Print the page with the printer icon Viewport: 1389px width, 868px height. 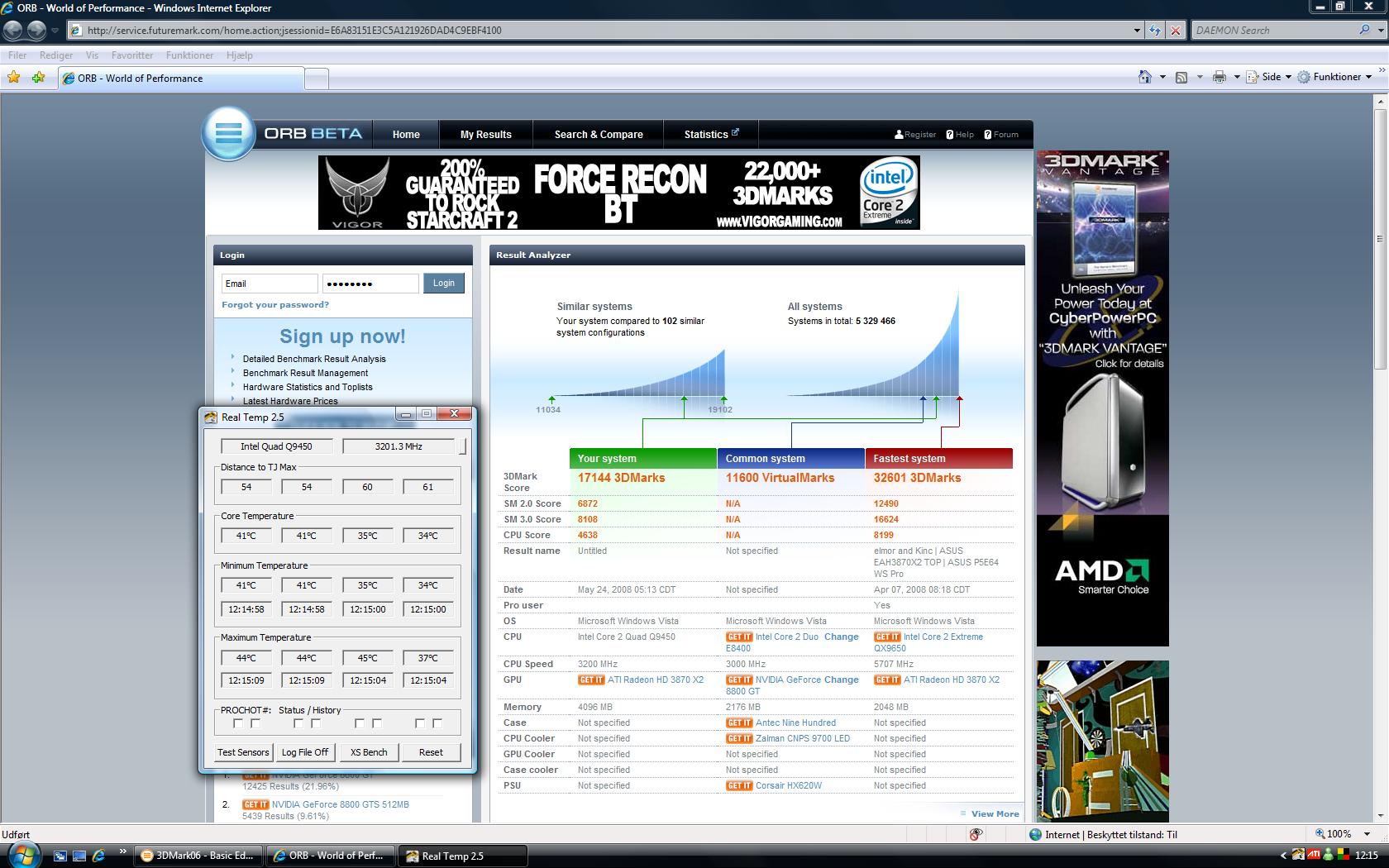pyautogui.click(x=1219, y=77)
